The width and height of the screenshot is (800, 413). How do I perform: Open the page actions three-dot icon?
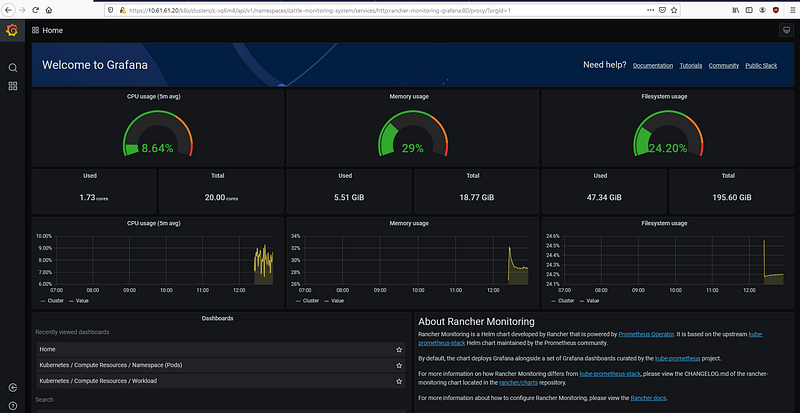pos(651,10)
